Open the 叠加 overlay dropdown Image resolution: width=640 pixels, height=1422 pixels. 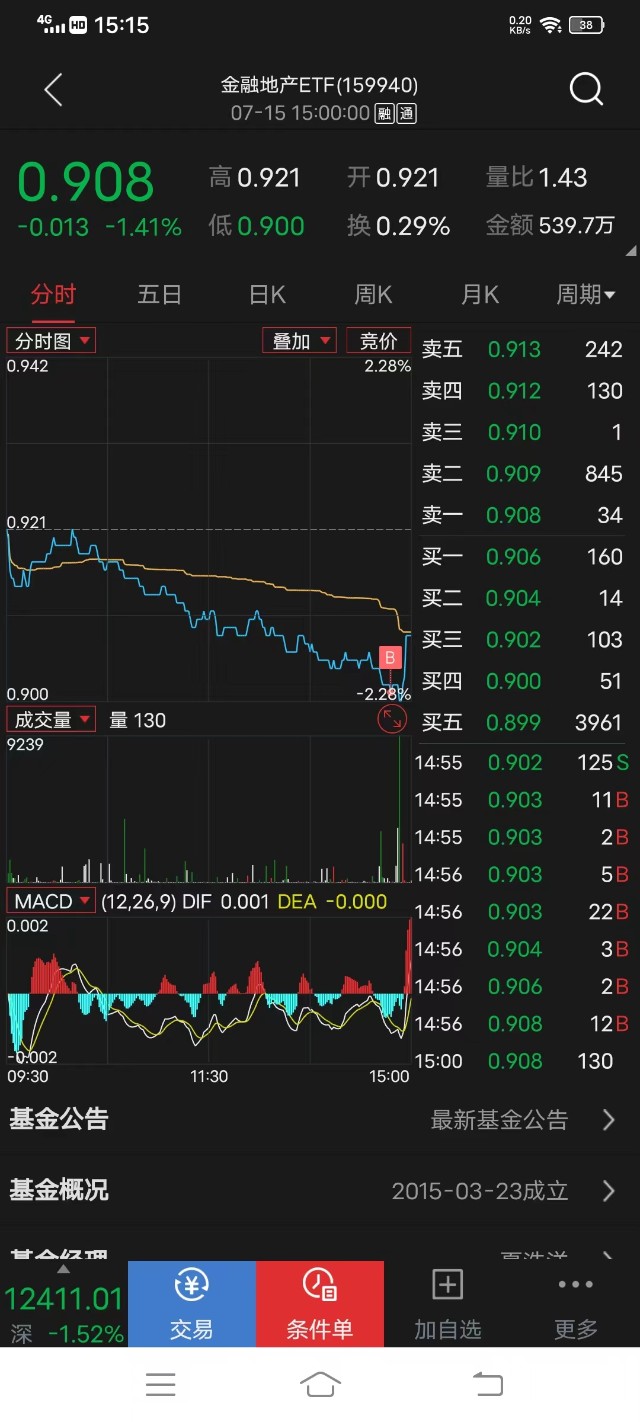[300, 341]
